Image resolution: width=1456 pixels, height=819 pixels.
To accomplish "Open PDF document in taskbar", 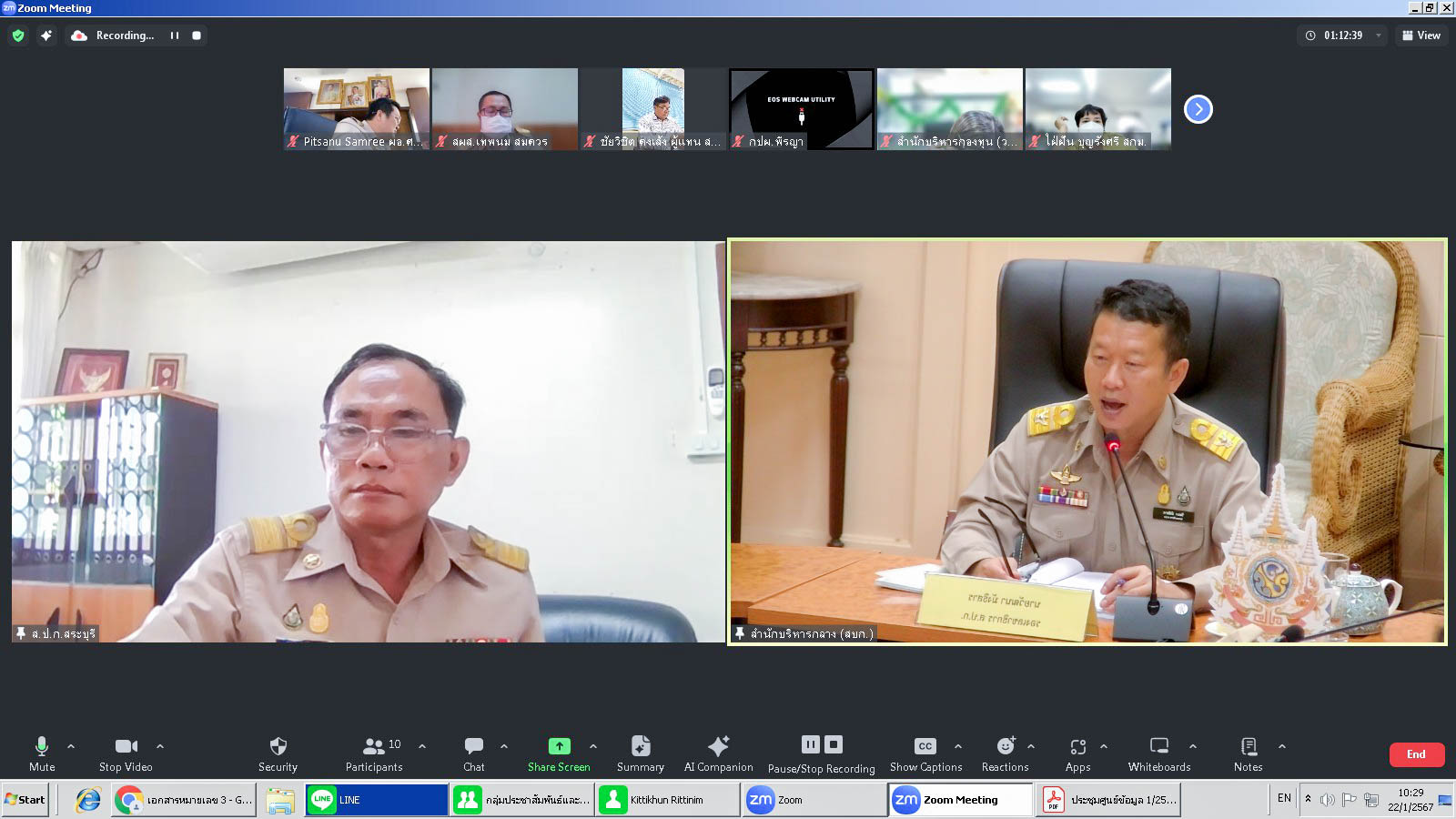I will (x=1107, y=800).
